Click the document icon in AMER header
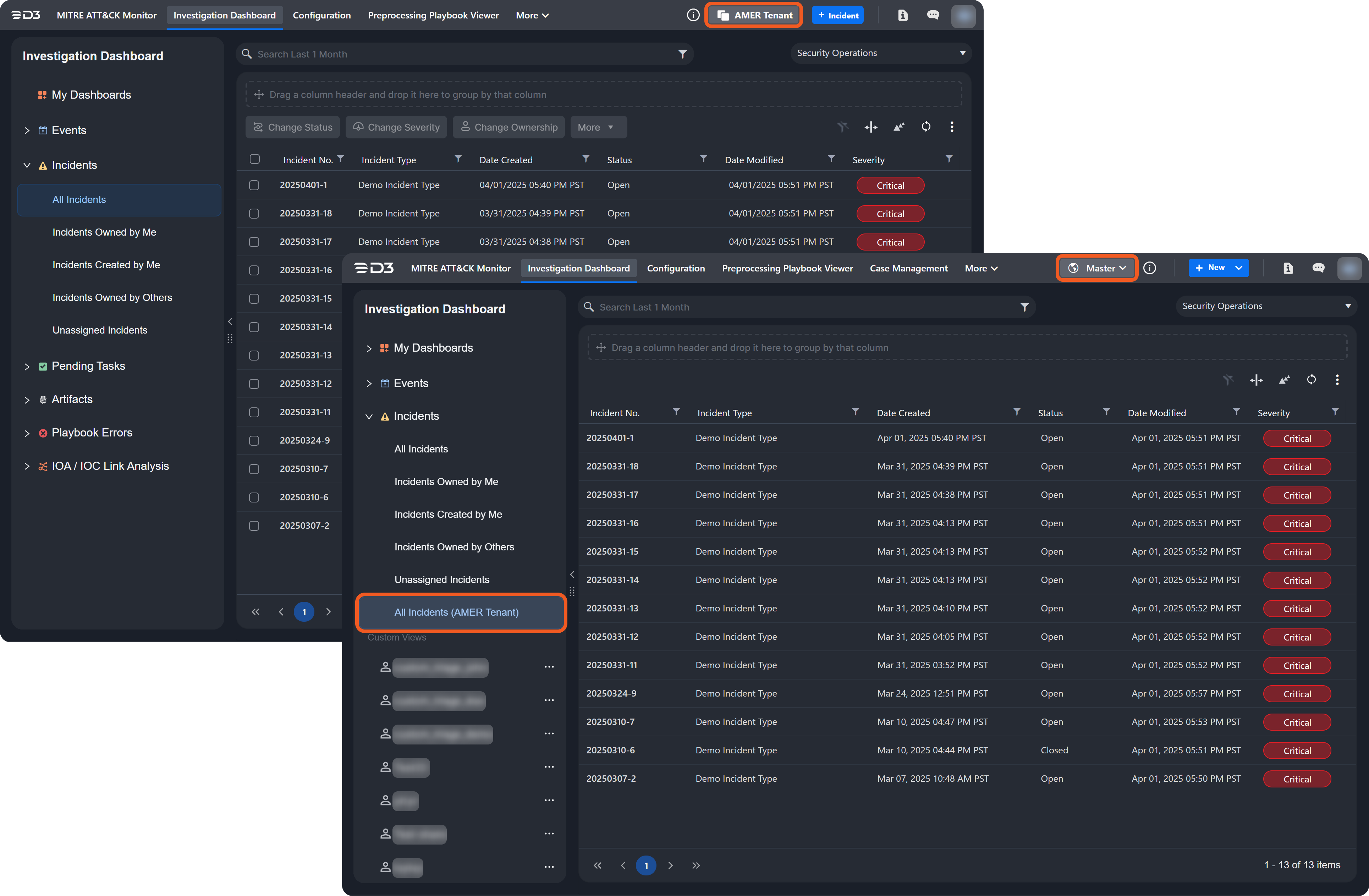The image size is (1369, 896). 902,16
